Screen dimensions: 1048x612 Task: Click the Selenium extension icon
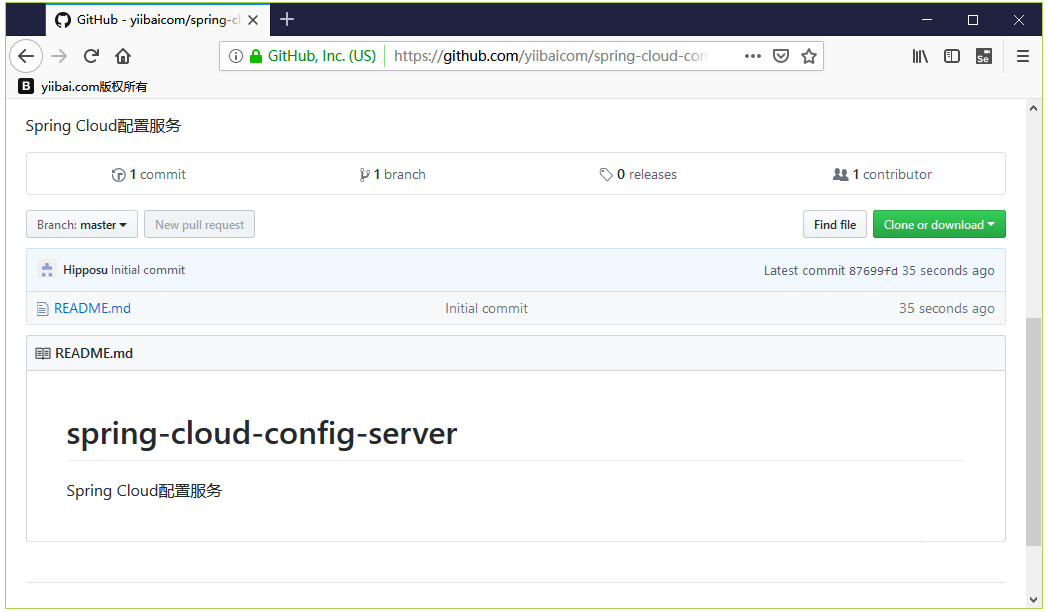coord(984,56)
